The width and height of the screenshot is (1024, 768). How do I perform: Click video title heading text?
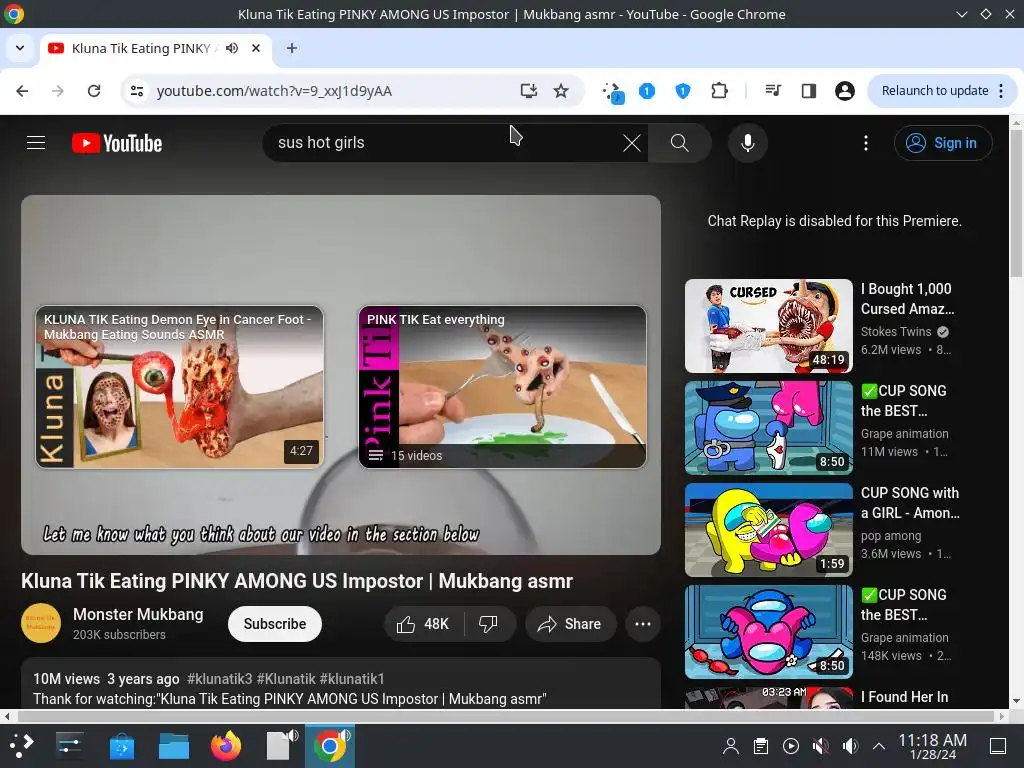click(297, 581)
